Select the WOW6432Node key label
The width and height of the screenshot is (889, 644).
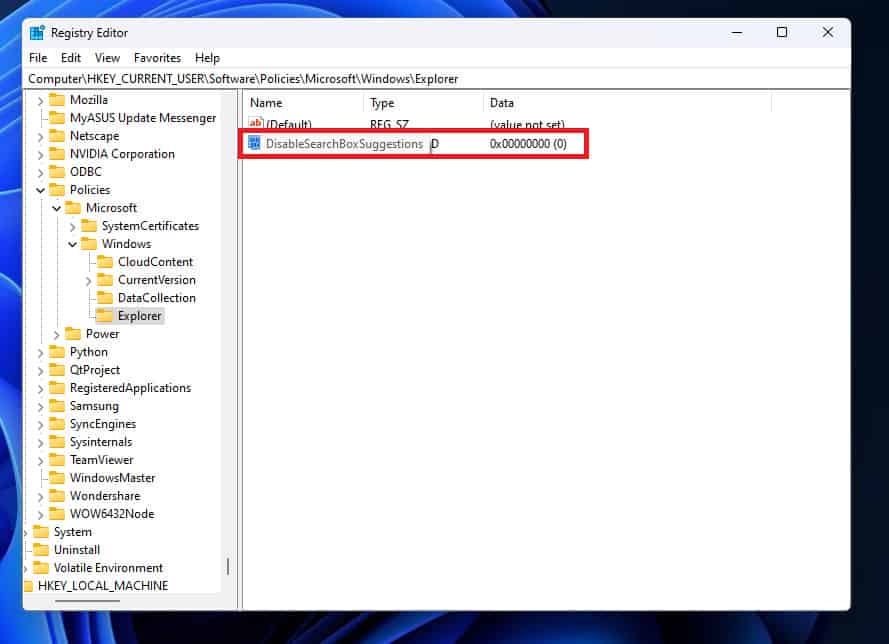click(112, 514)
